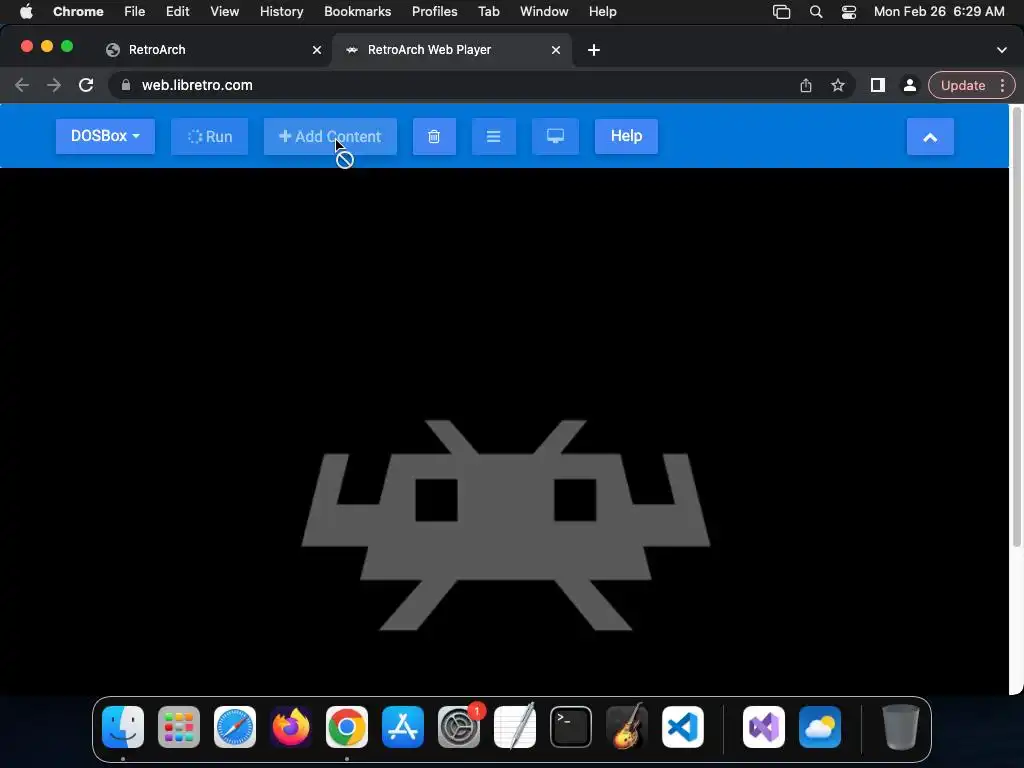Launch GarageBand from the Dock
The height and width of the screenshot is (768, 1024).
point(627,727)
